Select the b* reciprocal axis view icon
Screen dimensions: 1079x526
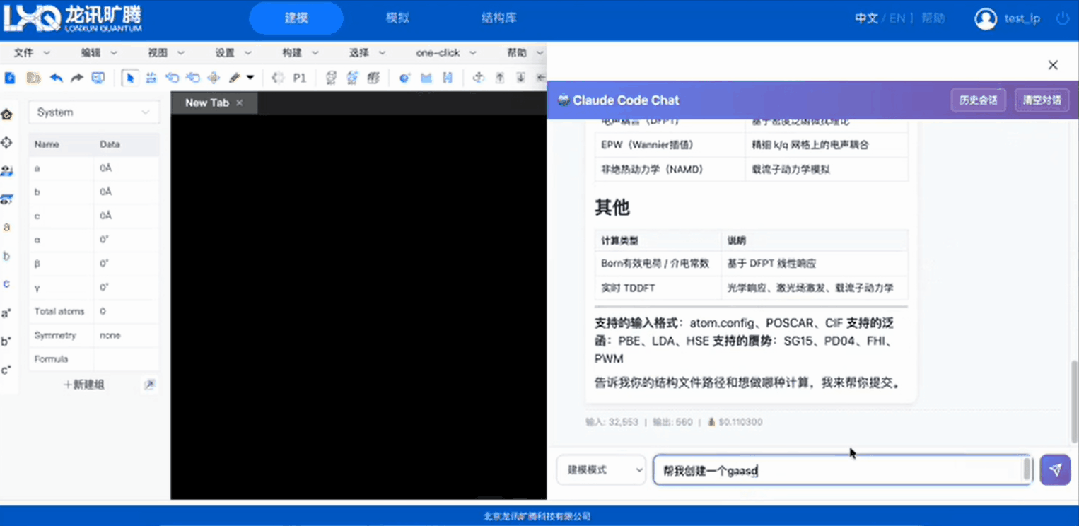6,341
